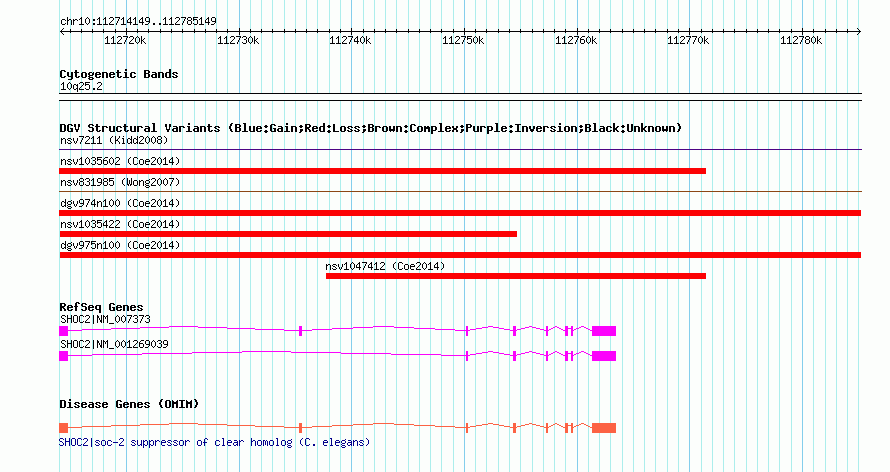Select the dgv975n100 (Coe2014) variant bar
This screenshot has width=890, height=472.
click(x=460, y=255)
